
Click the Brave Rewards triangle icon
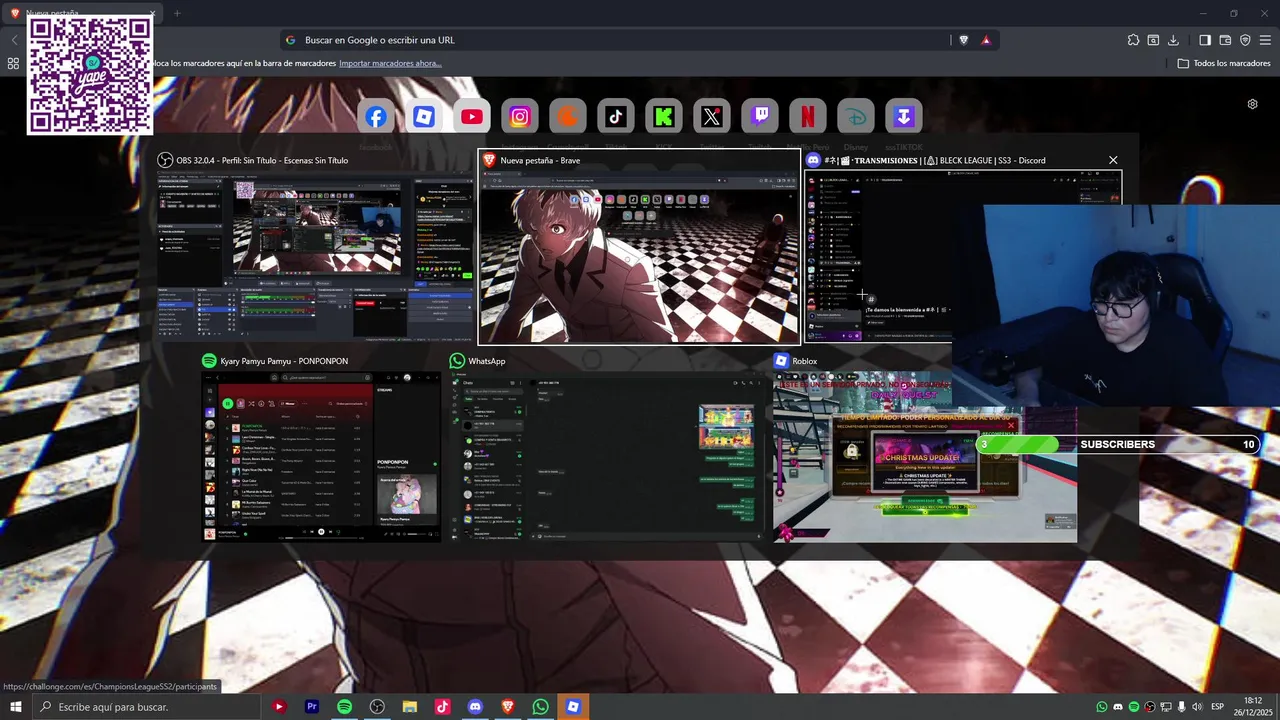click(x=986, y=40)
